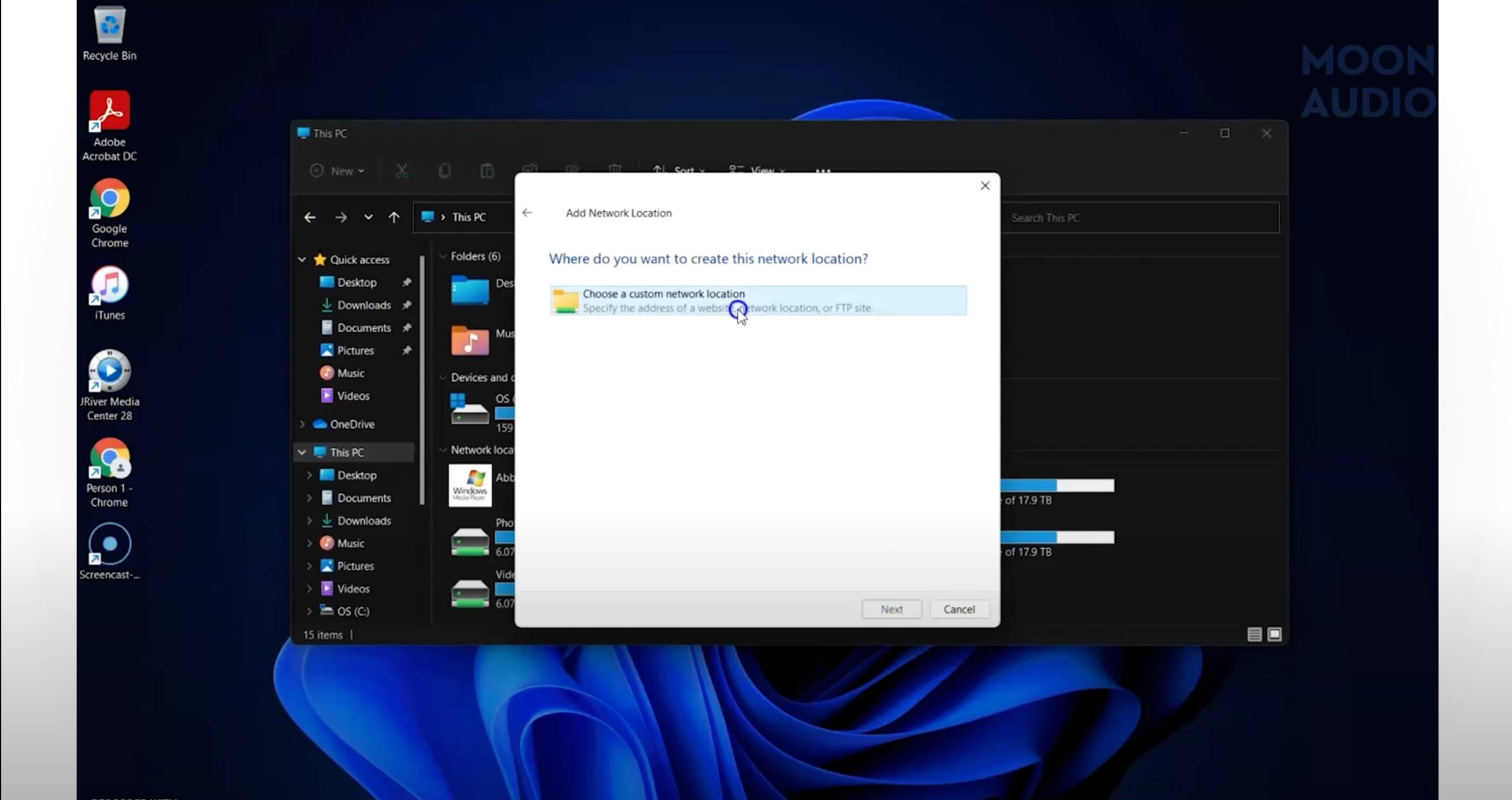Open the View dropdown in Explorer
This screenshot has width=1512, height=800.
click(x=757, y=170)
